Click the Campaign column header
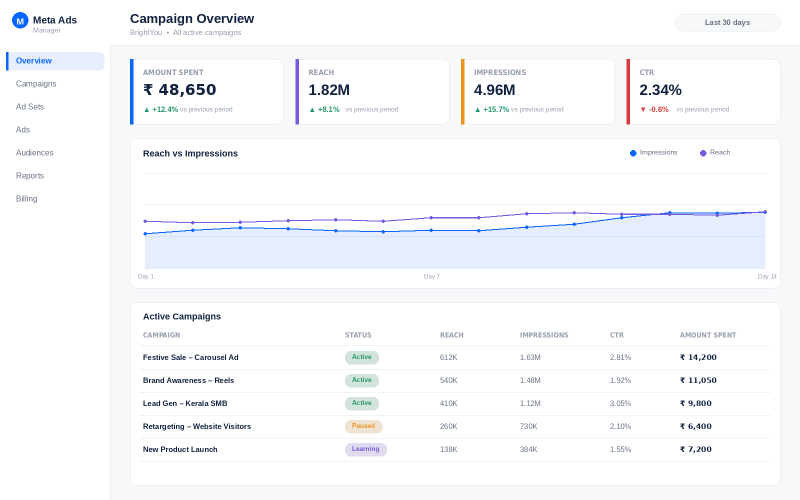 161,335
